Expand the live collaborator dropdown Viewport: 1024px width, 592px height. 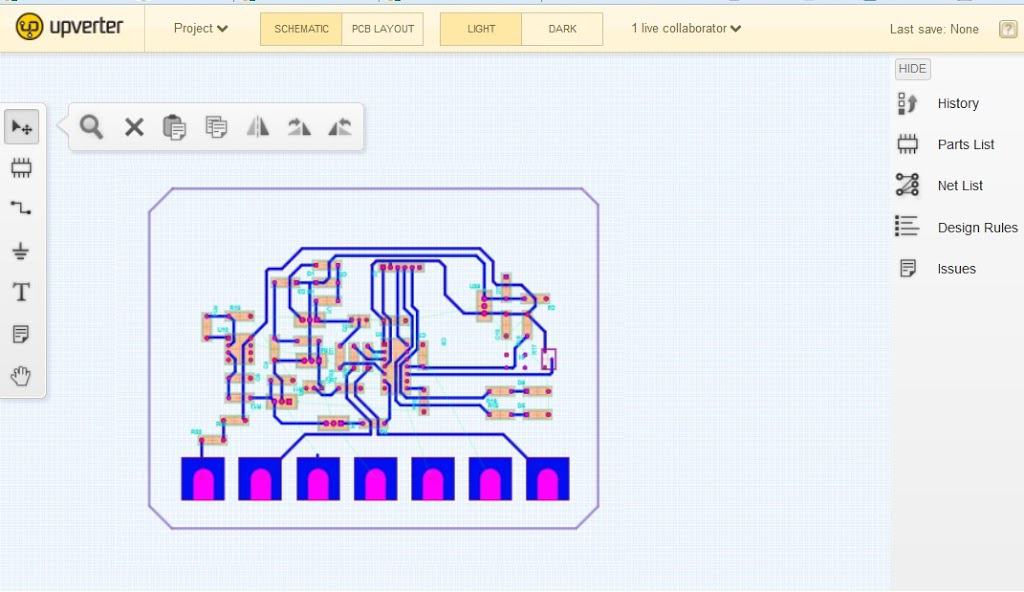pyautogui.click(x=685, y=28)
